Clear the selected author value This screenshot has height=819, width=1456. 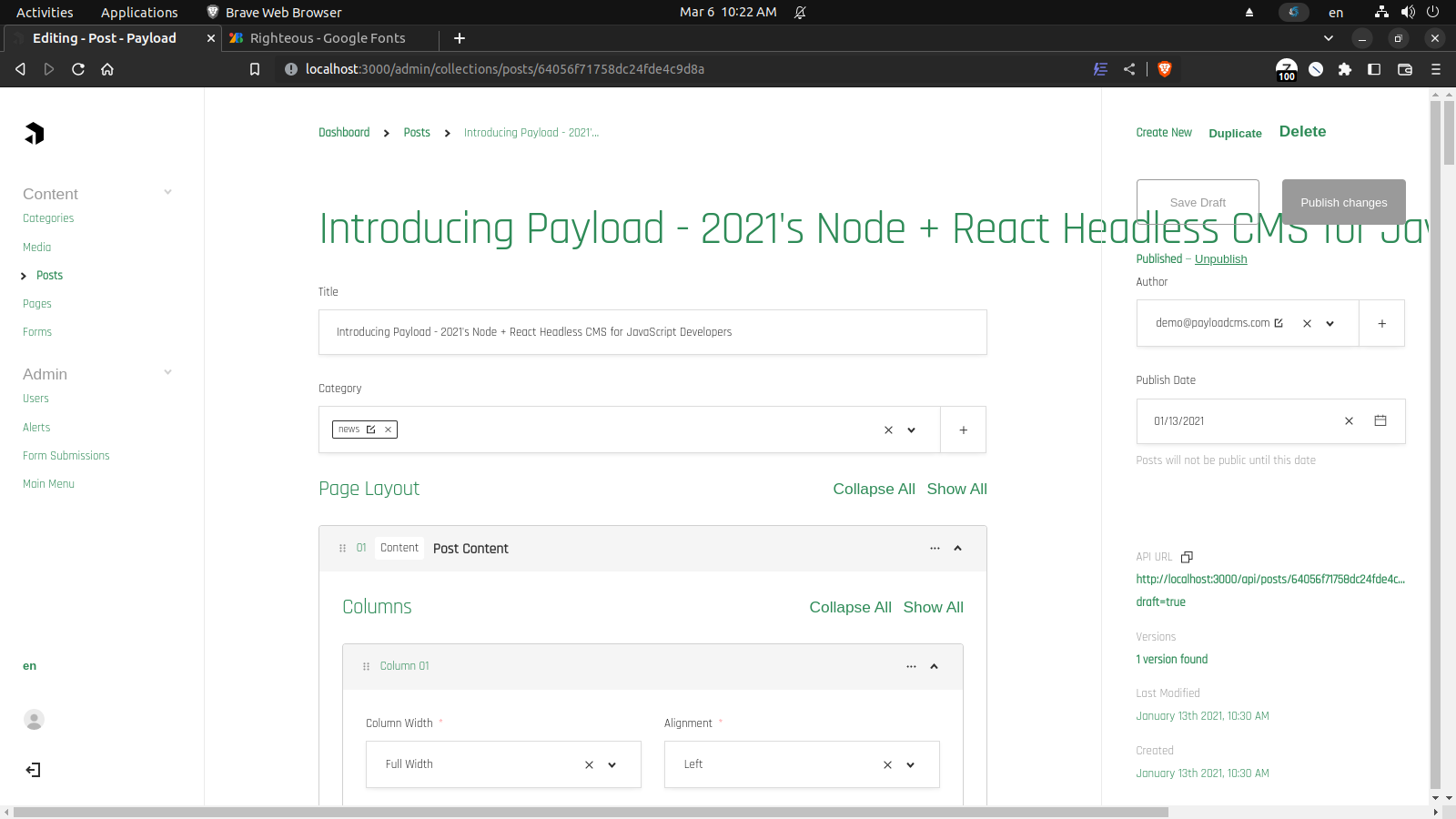(x=1307, y=323)
